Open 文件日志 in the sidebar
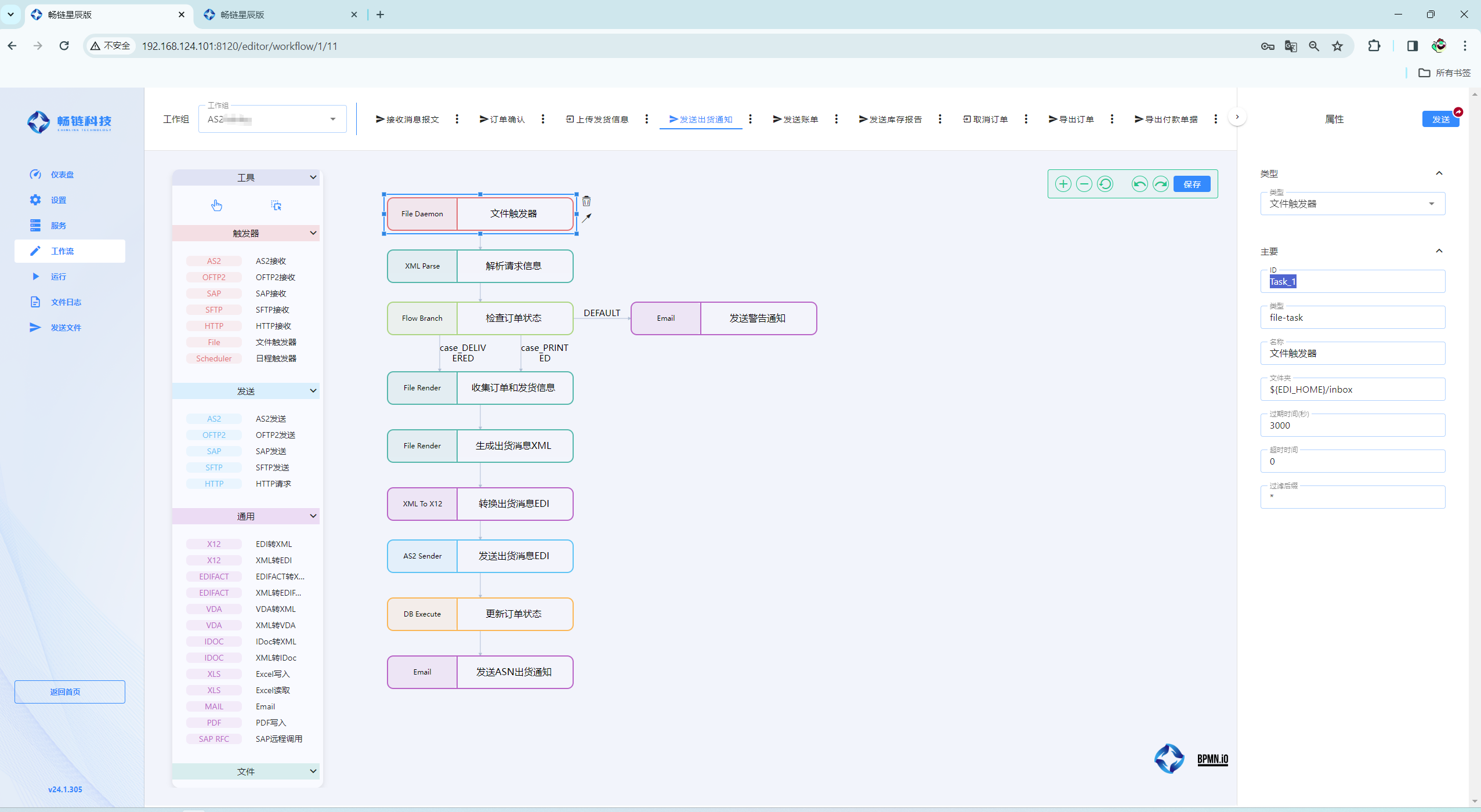 66,302
